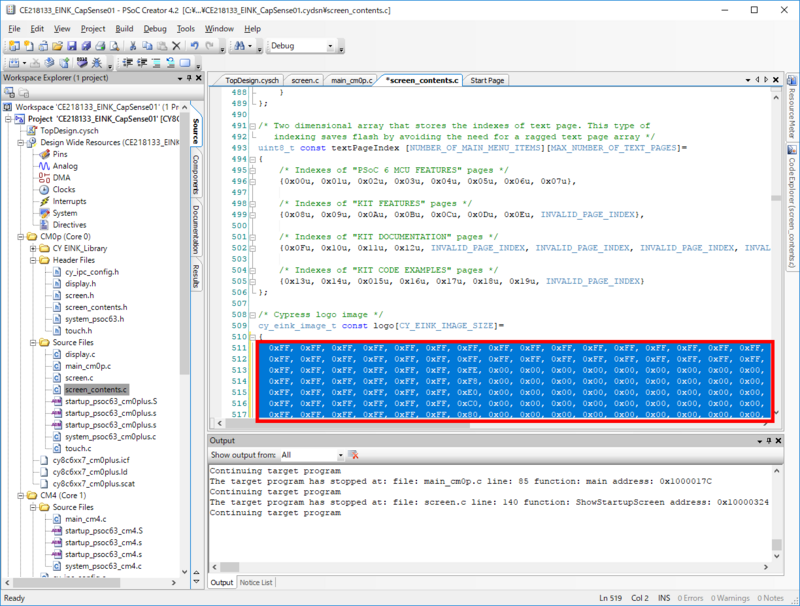The image size is (800, 606).
Task: Click the Output panel vertical scrollbar thumb
Action: pos(777,545)
